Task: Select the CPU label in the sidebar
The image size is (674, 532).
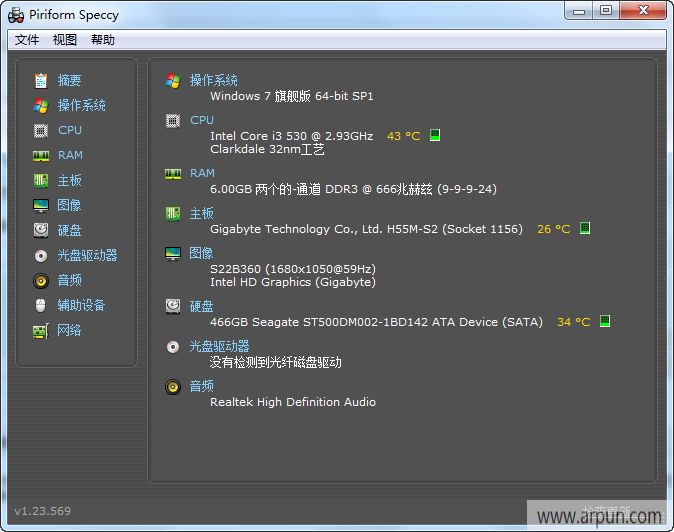Action: [70, 130]
